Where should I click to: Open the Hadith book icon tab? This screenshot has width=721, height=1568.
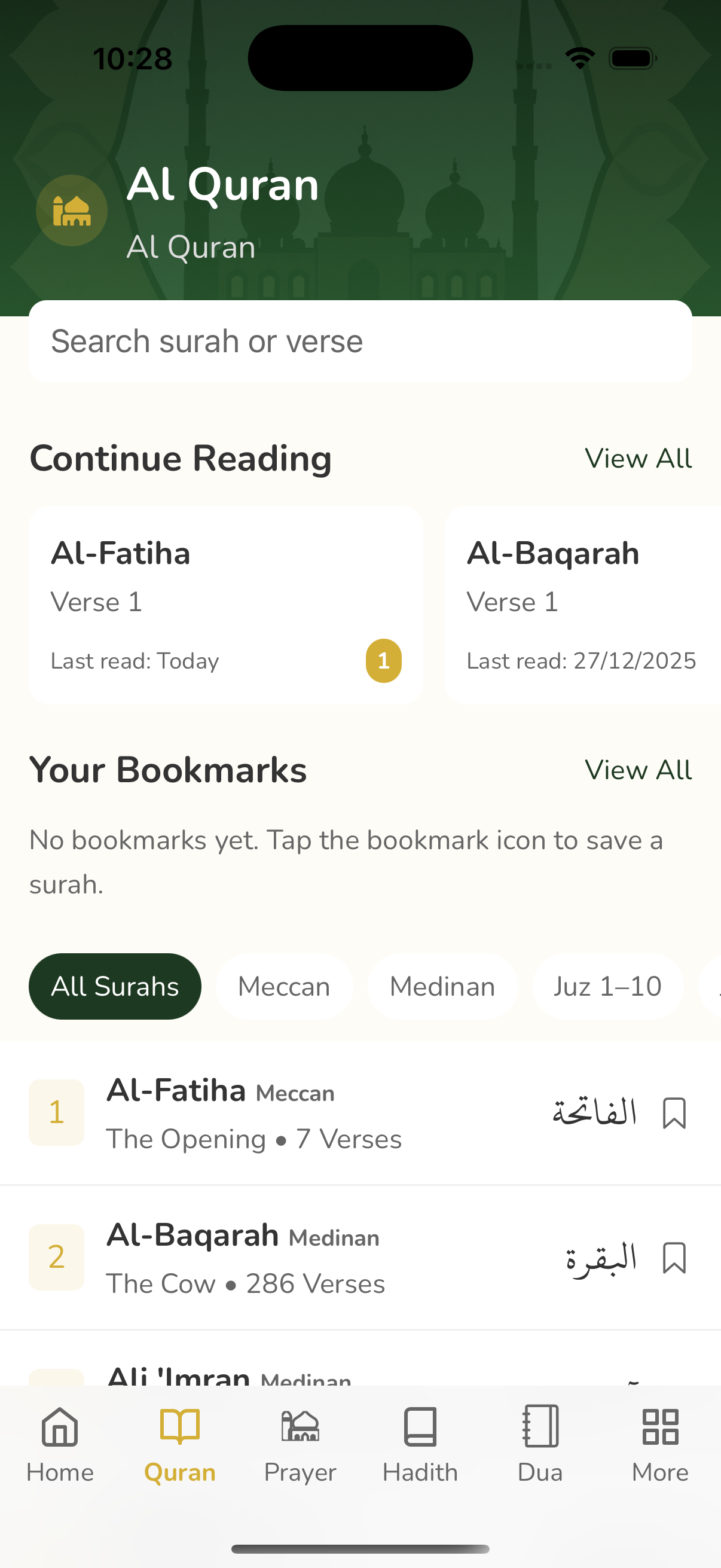pos(420,1426)
